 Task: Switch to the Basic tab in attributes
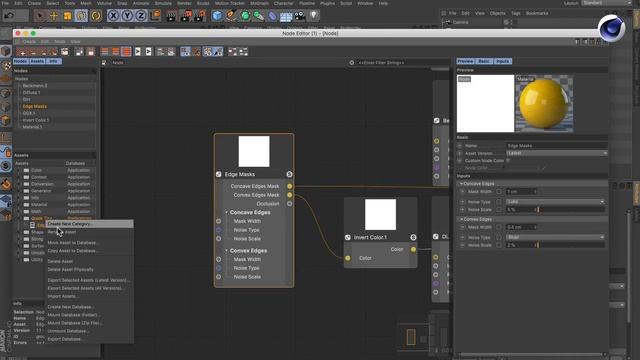click(484, 61)
